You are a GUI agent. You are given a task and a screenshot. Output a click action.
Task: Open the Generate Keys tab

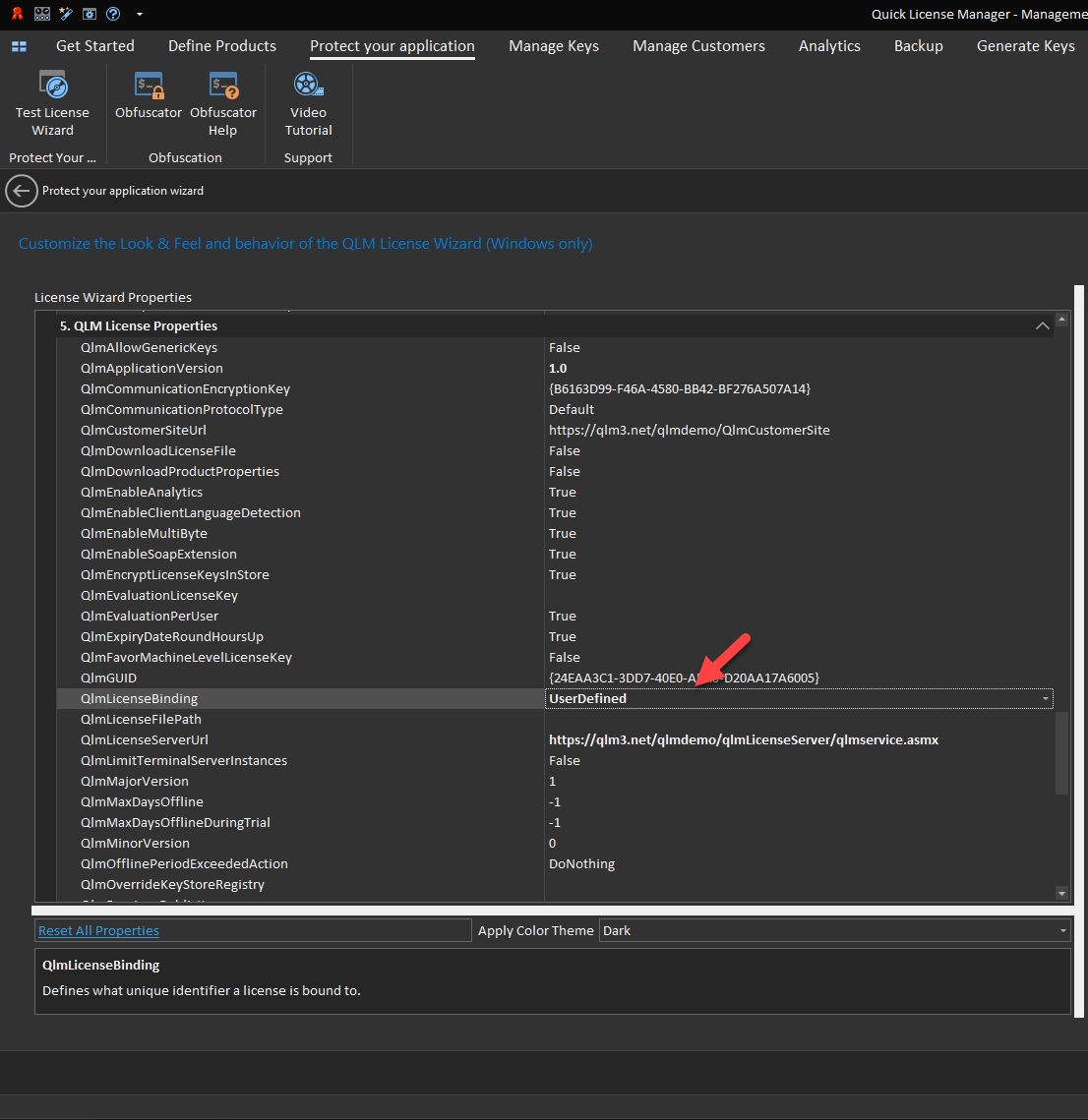pyautogui.click(x=1026, y=45)
